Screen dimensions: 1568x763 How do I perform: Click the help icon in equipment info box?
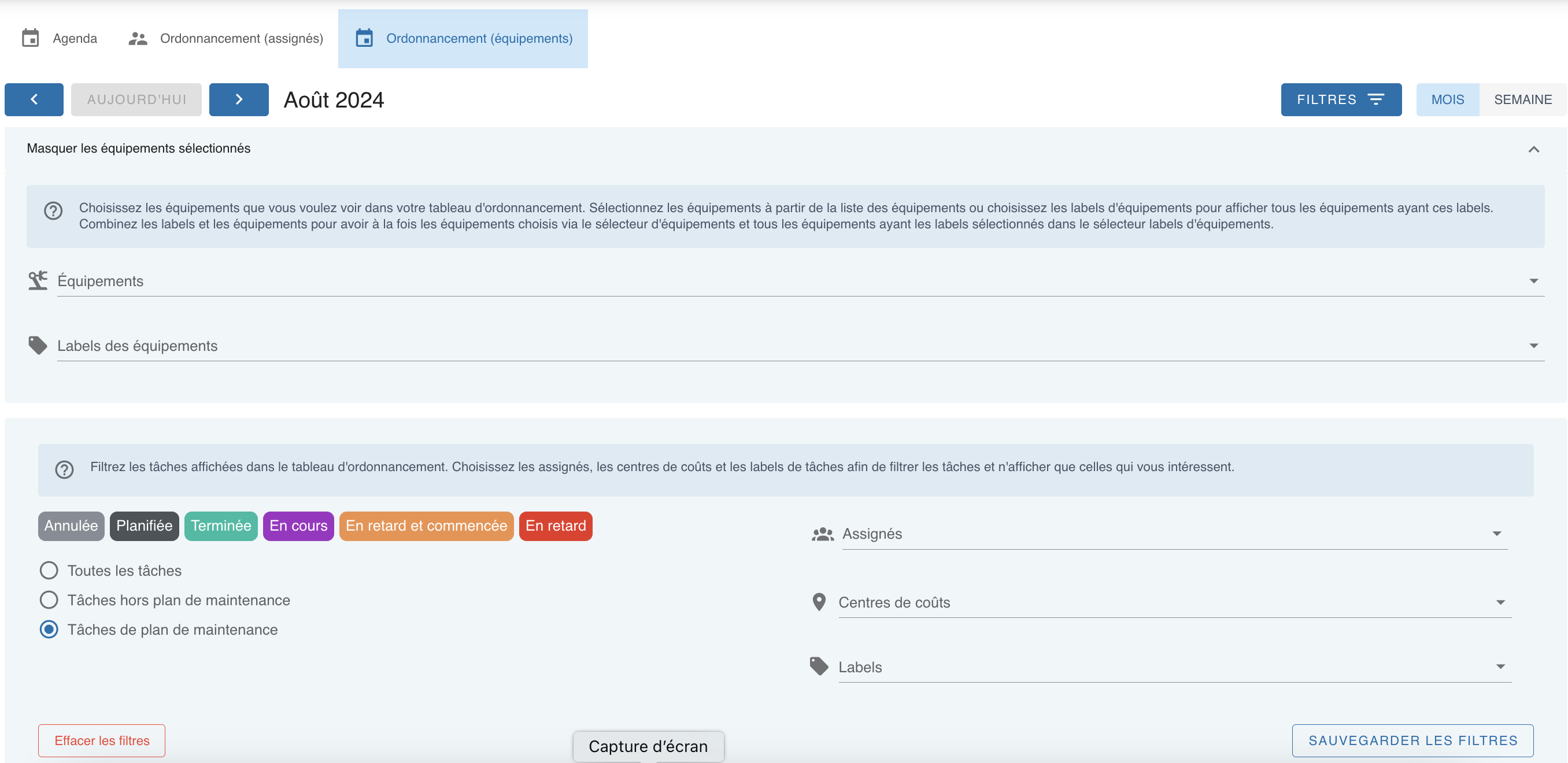point(54,210)
